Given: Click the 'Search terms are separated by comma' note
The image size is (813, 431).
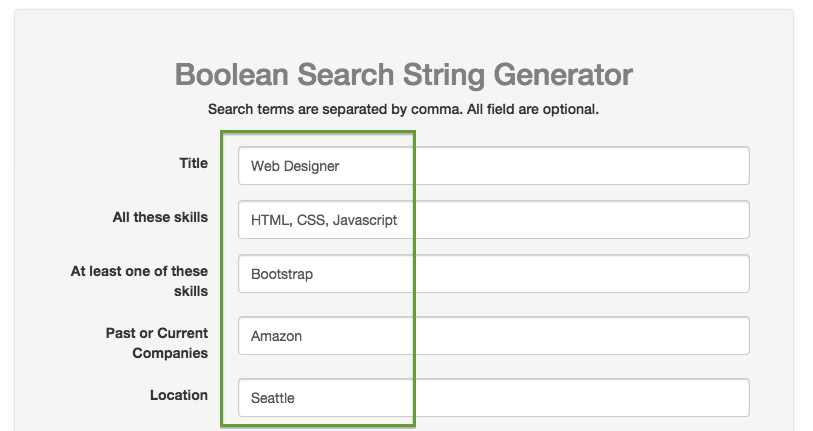Looking at the screenshot, I should (403, 108).
